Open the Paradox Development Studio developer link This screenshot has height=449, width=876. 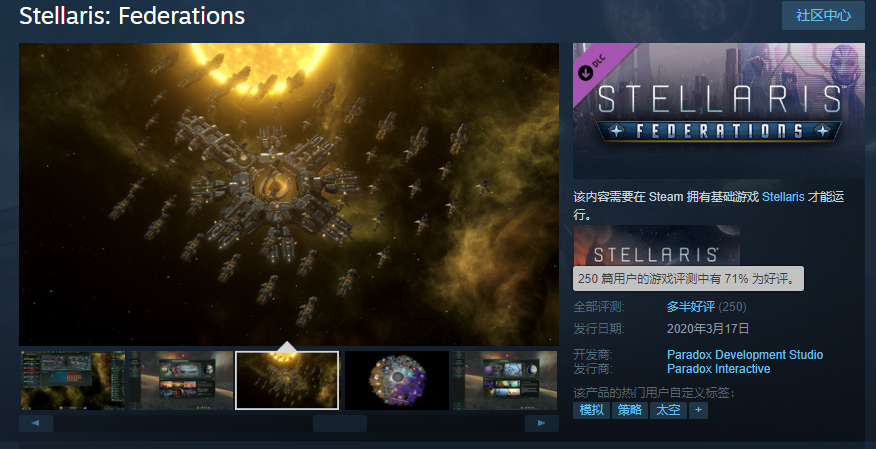click(x=745, y=355)
